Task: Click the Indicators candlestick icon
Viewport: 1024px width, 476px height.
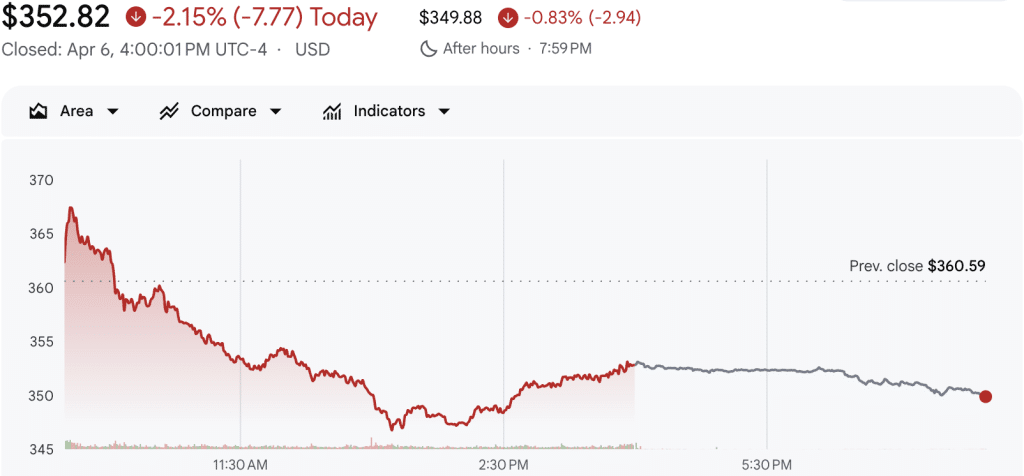Action: click(x=332, y=111)
